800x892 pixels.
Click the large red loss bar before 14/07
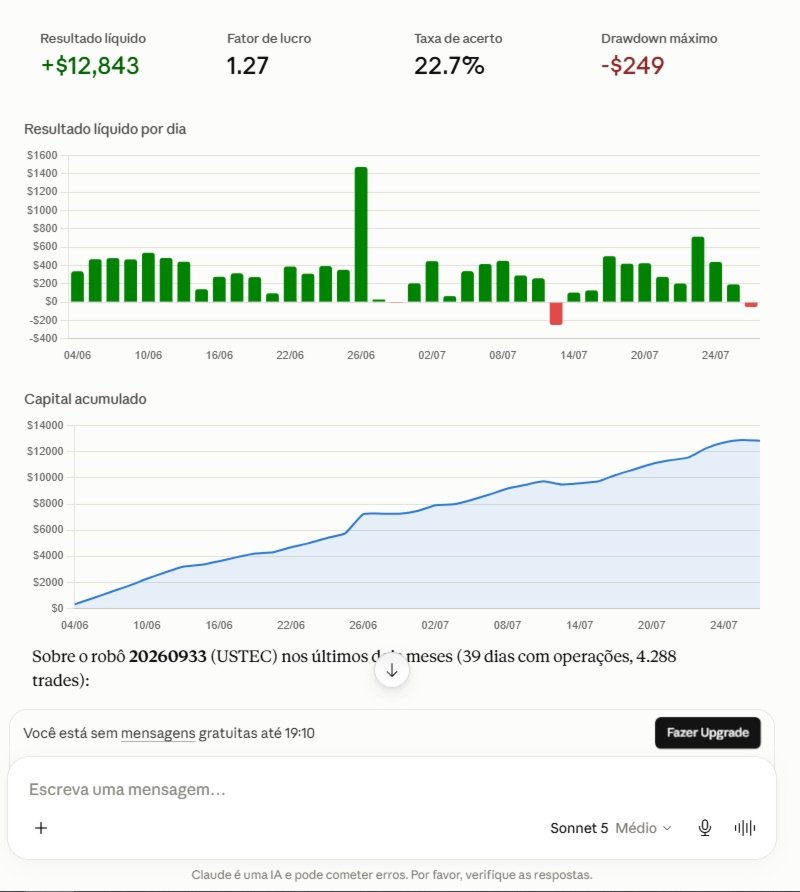[556, 313]
